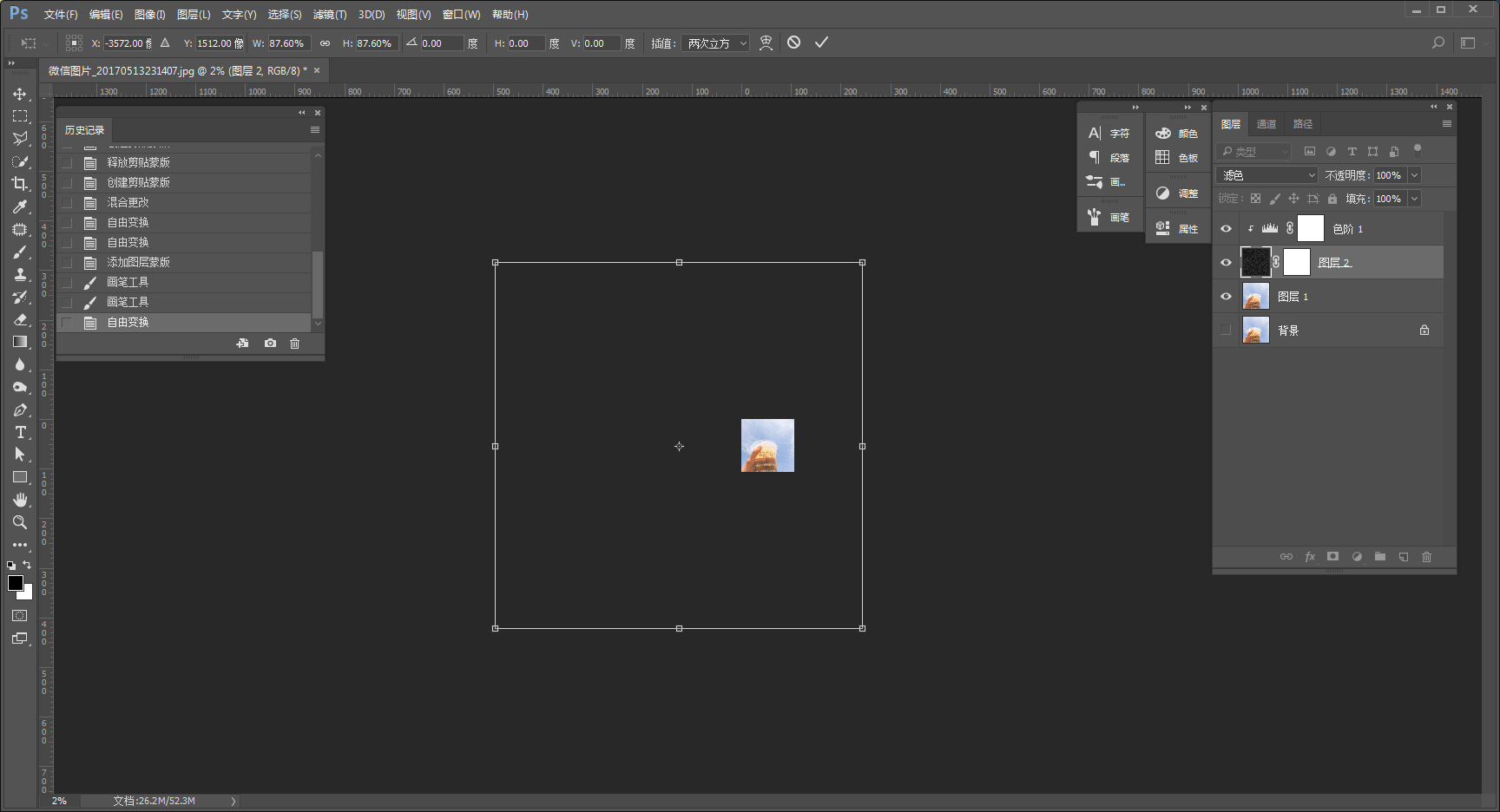Open the 图像(I) menu
The width and height of the screenshot is (1500, 812).
[x=149, y=15]
